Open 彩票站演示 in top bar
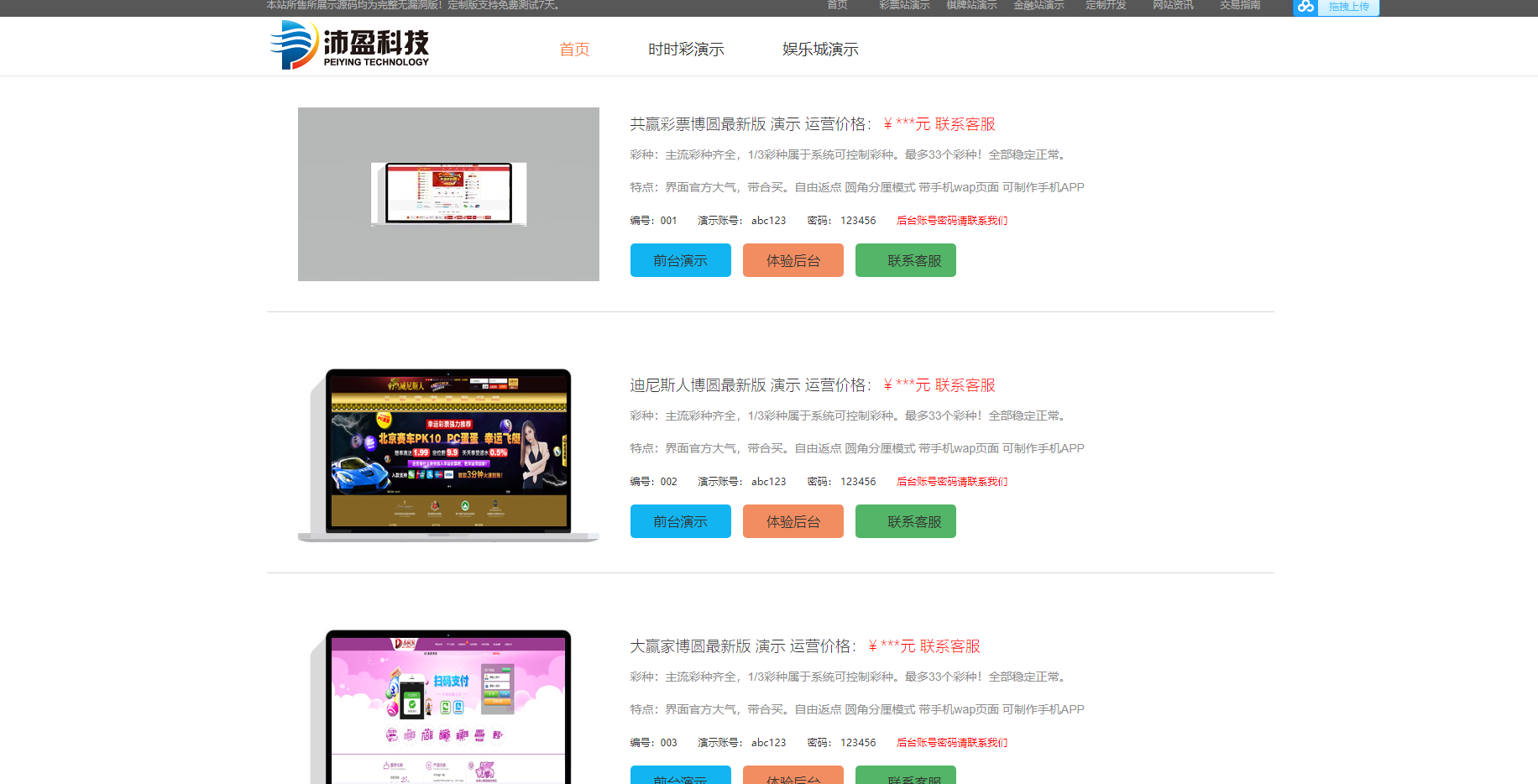 pyautogui.click(x=904, y=6)
